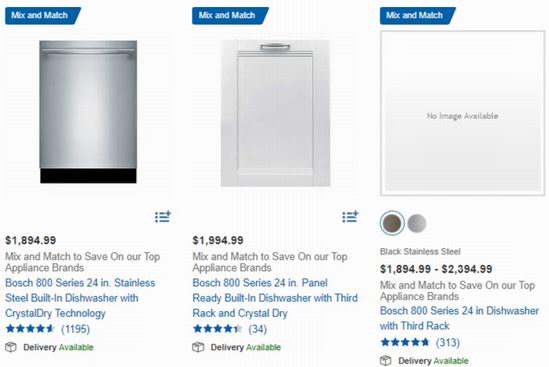This screenshot has width=549, height=367.
Task: Open Bosch 800 Series Stainless Steel CrystalDry link
Action: (80, 298)
